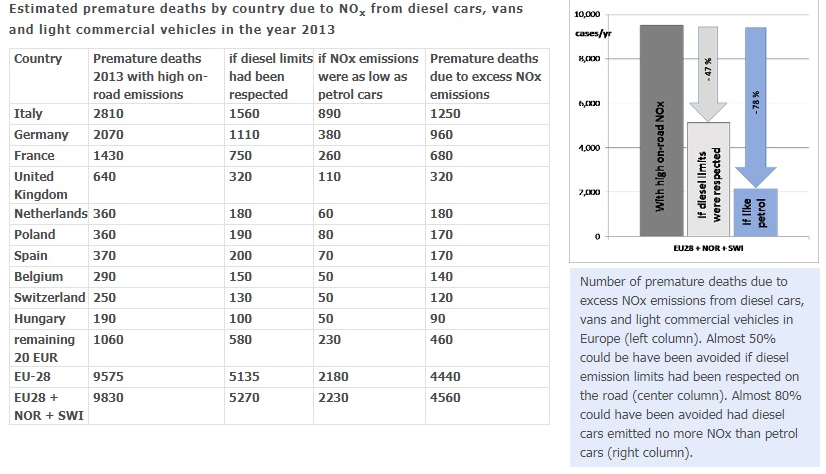Click Belgium's 290 value
Viewport: 826px width, 474px height.
[104, 276]
